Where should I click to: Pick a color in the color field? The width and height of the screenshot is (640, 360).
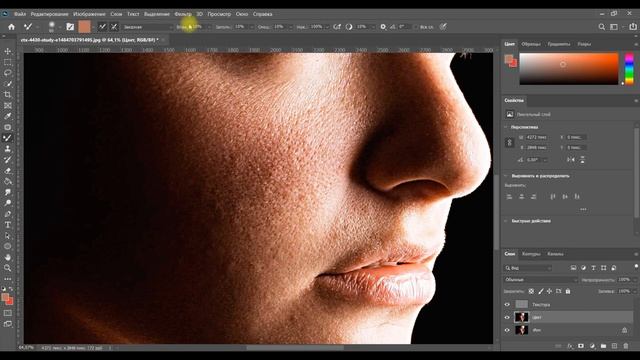[x=569, y=69]
